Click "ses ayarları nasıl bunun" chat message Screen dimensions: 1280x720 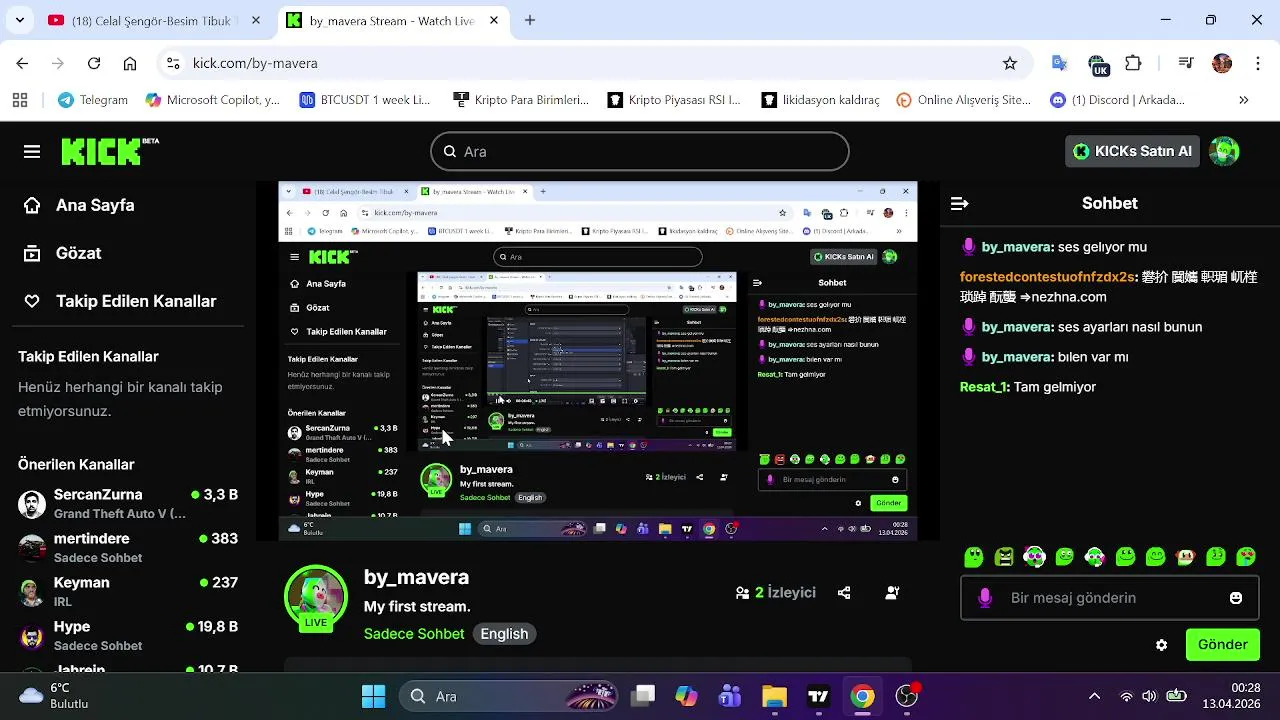(1130, 327)
